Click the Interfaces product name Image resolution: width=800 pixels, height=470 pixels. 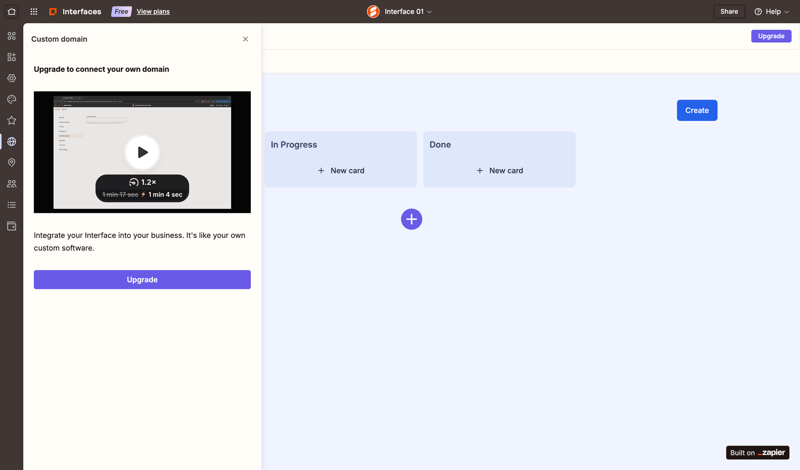click(x=82, y=11)
